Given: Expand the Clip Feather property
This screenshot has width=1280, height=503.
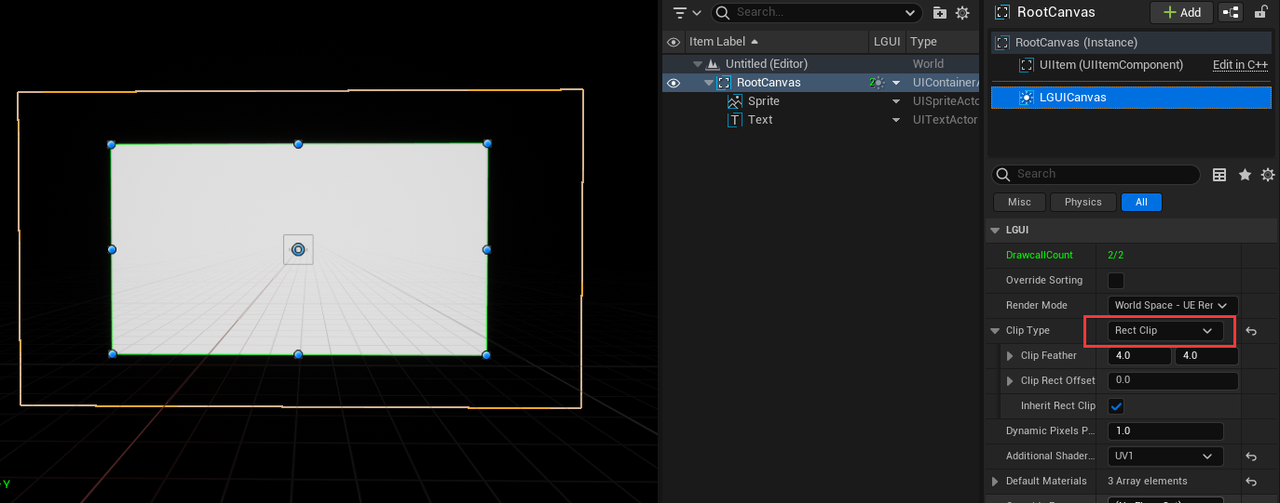Looking at the screenshot, I should coord(1009,356).
